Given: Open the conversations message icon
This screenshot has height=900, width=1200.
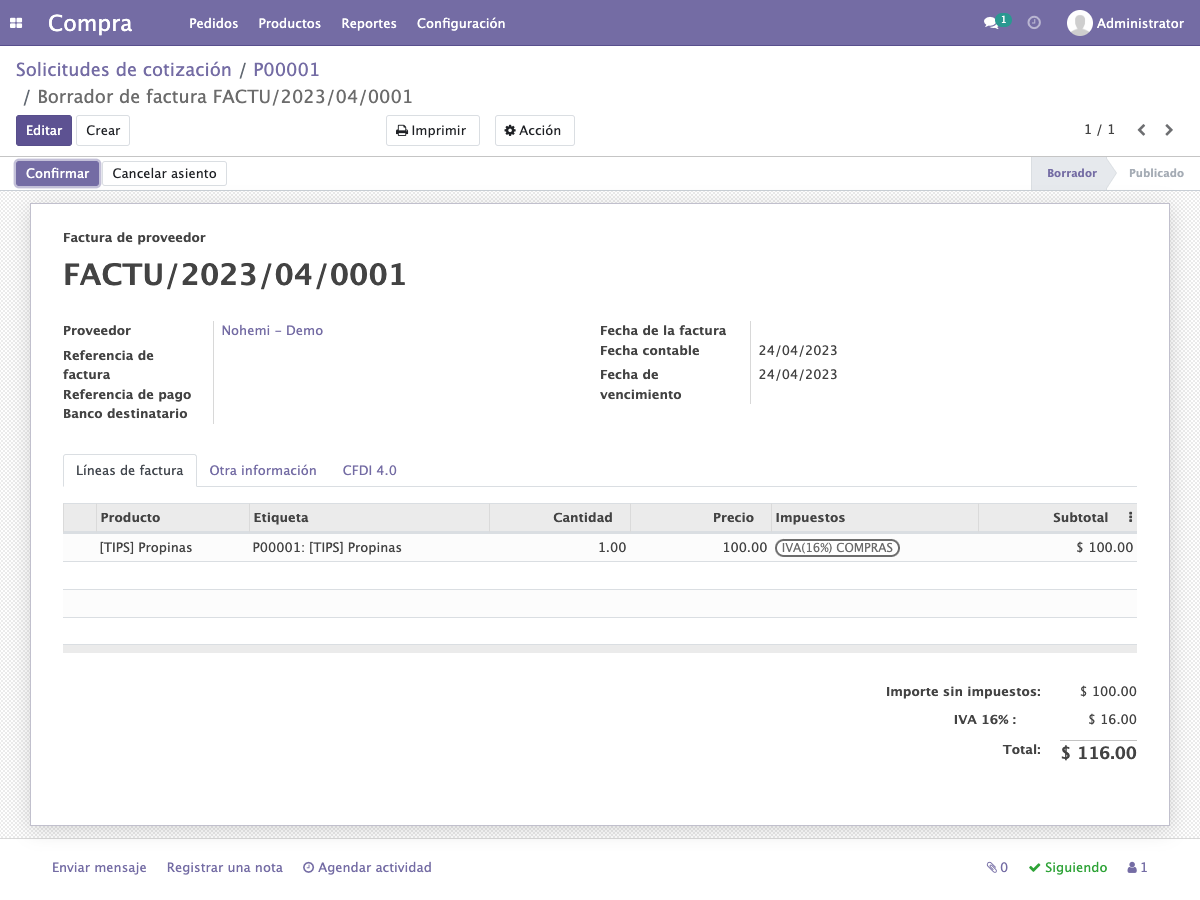Looking at the screenshot, I should [991, 23].
